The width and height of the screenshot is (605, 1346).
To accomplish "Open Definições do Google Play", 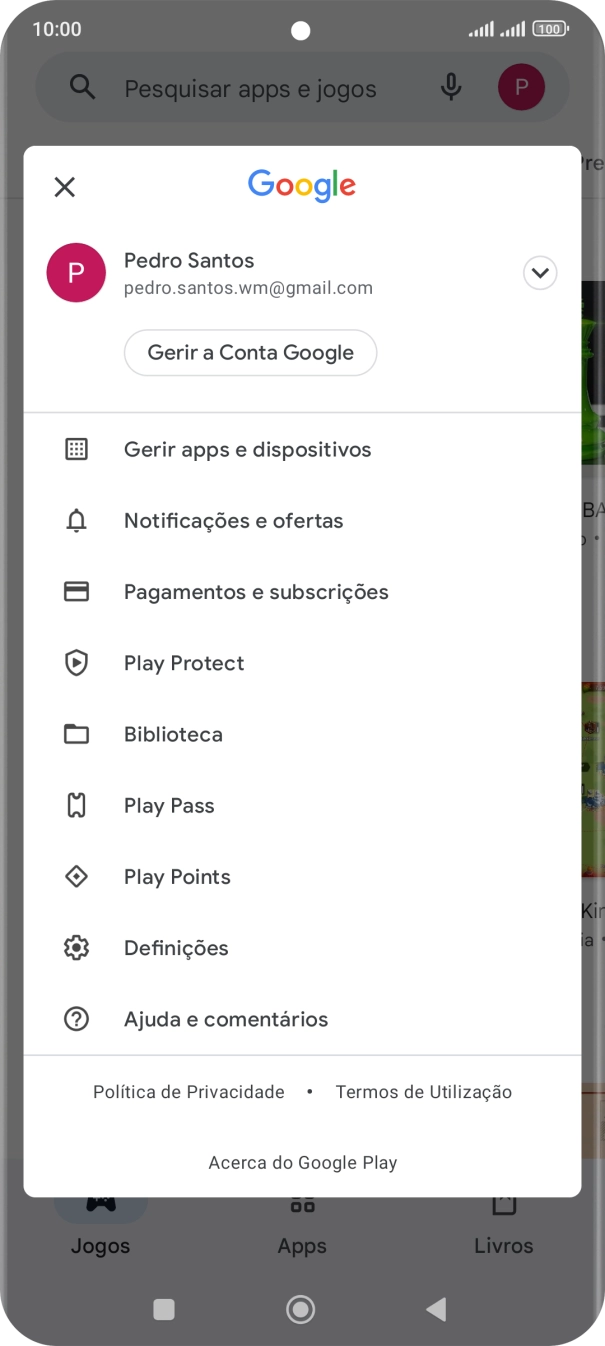I will click(176, 948).
